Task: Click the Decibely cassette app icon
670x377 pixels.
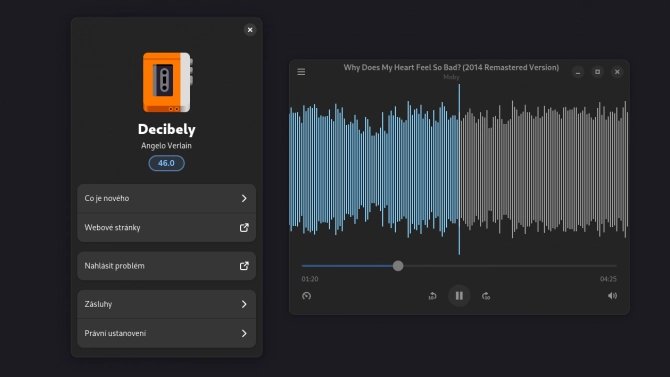Action: [167, 82]
